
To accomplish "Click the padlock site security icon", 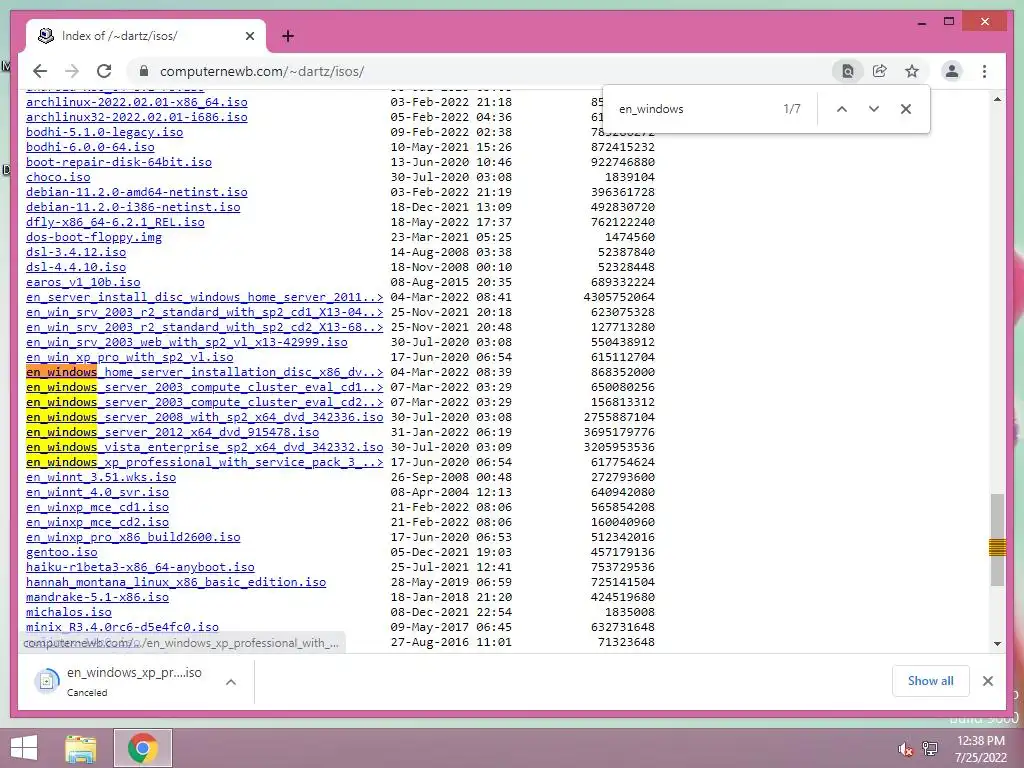I will 144,71.
